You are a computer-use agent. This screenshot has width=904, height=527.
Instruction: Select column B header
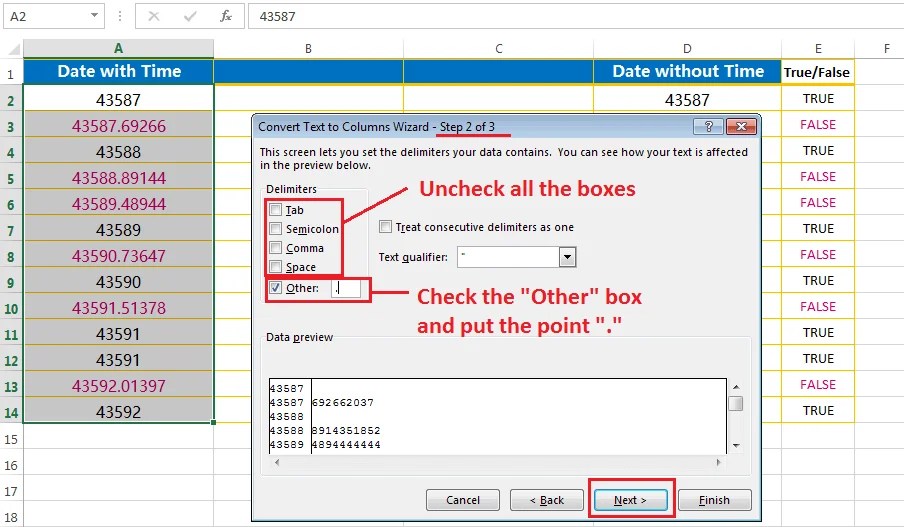click(x=308, y=48)
